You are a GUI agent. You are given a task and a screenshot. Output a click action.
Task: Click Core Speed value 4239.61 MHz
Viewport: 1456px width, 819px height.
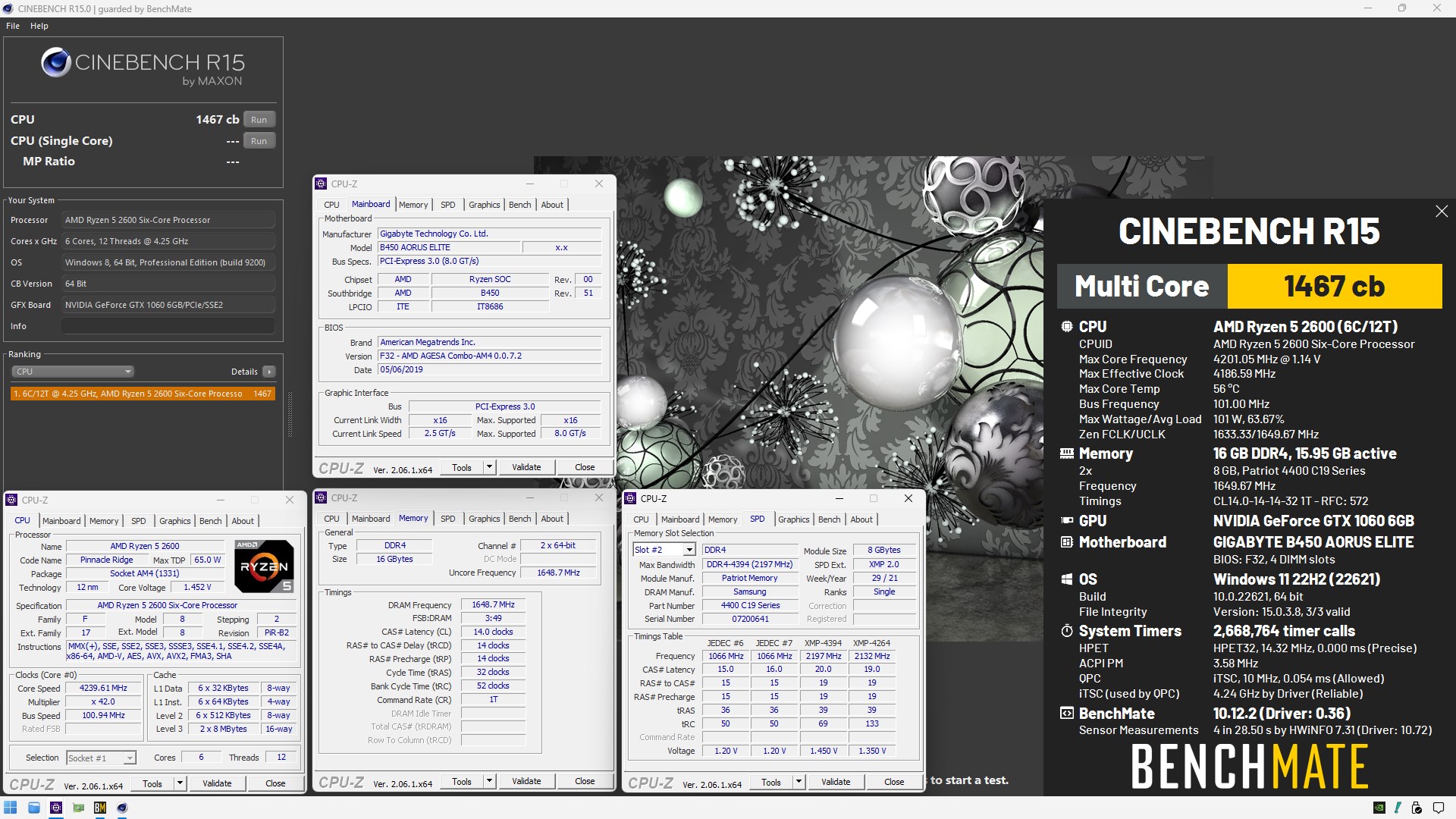pyautogui.click(x=103, y=688)
